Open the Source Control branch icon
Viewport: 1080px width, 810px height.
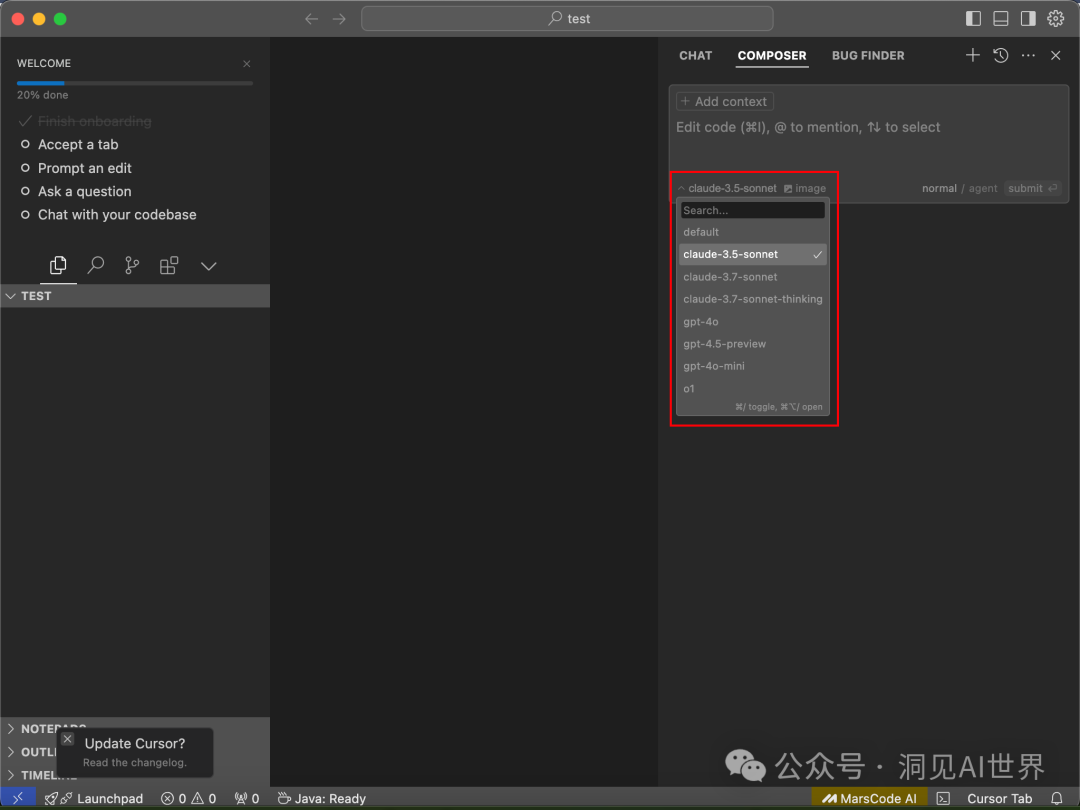click(132, 265)
